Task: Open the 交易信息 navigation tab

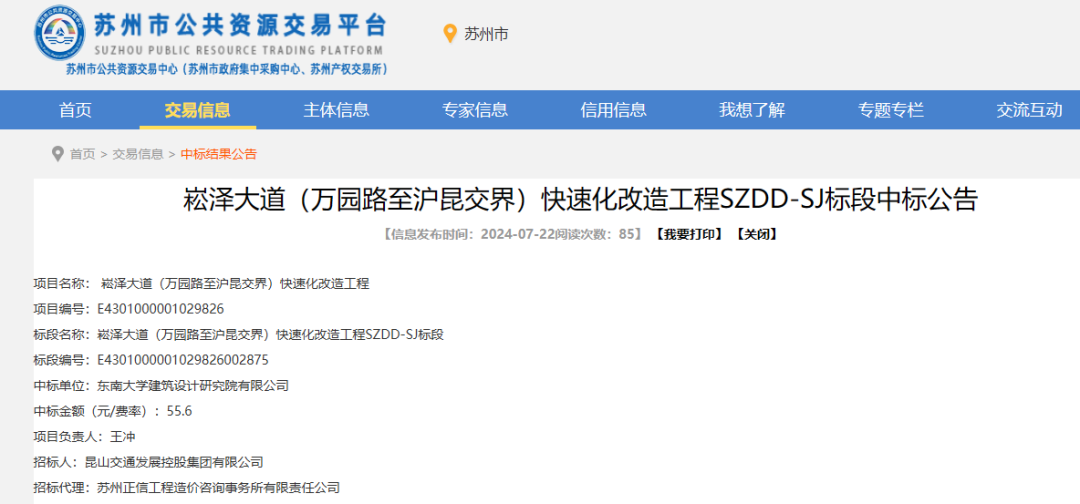Action: tap(197, 110)
